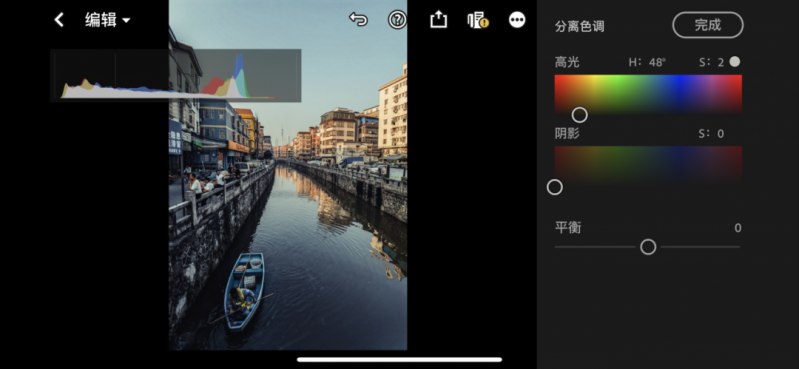Click the 分离色调 panel title
799x369 pixels.
point(579,27)
